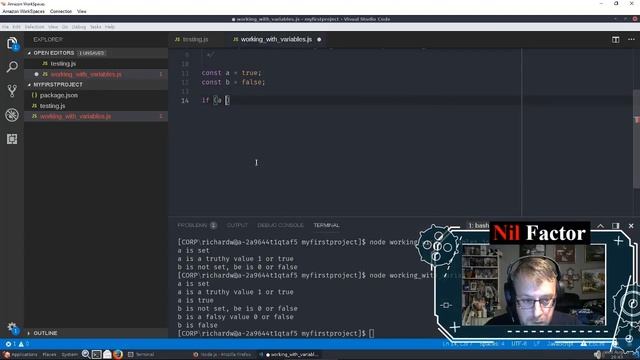Select working_with_variables.js in MYFIRSTPROJECT tree
This screenshot has height=360, width=640.
tap(75, 116)
